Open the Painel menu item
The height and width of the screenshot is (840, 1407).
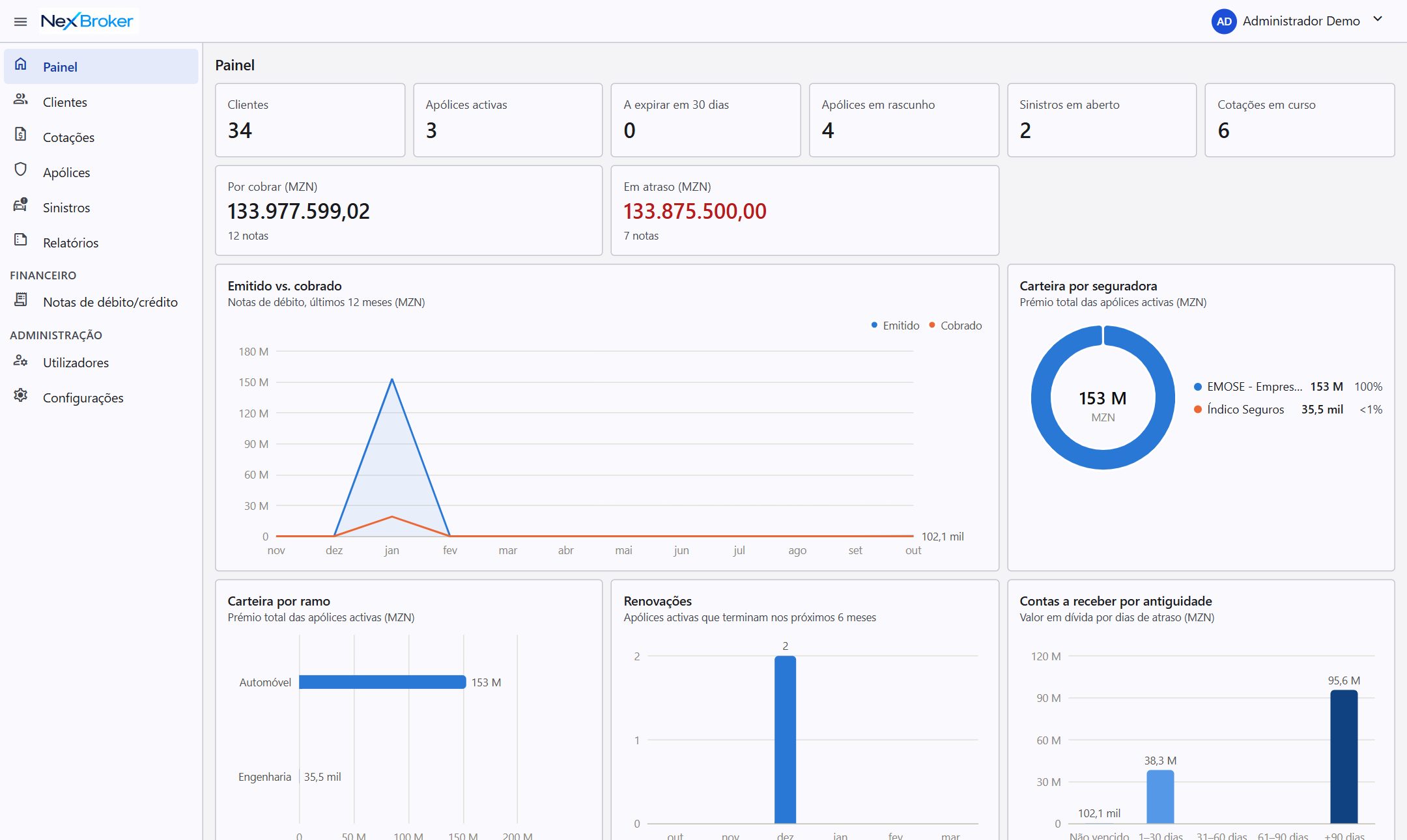[101, 66]
